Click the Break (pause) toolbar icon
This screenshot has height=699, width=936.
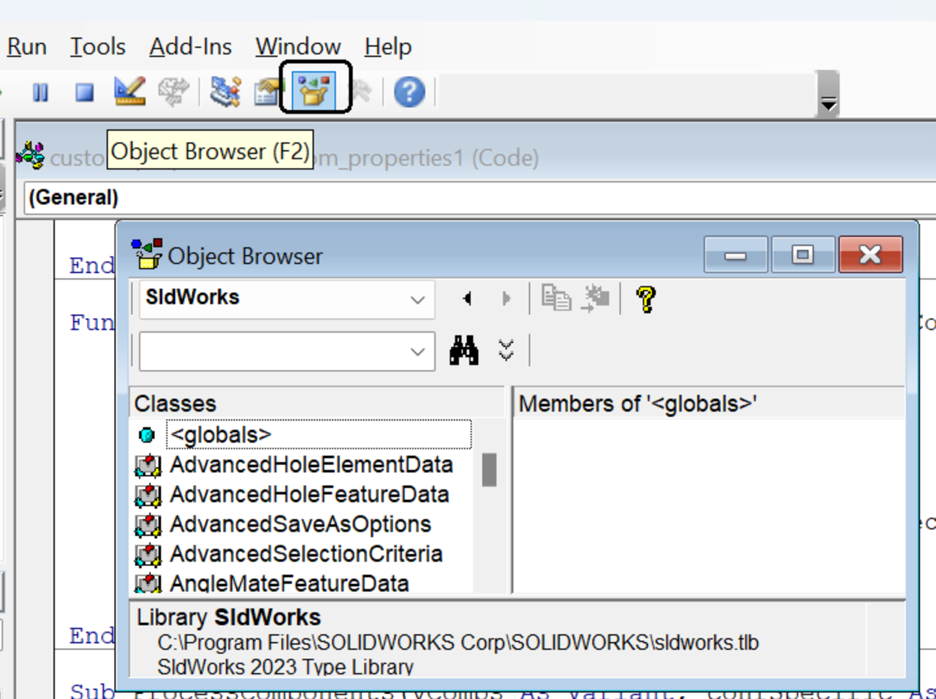click(41, 92)
